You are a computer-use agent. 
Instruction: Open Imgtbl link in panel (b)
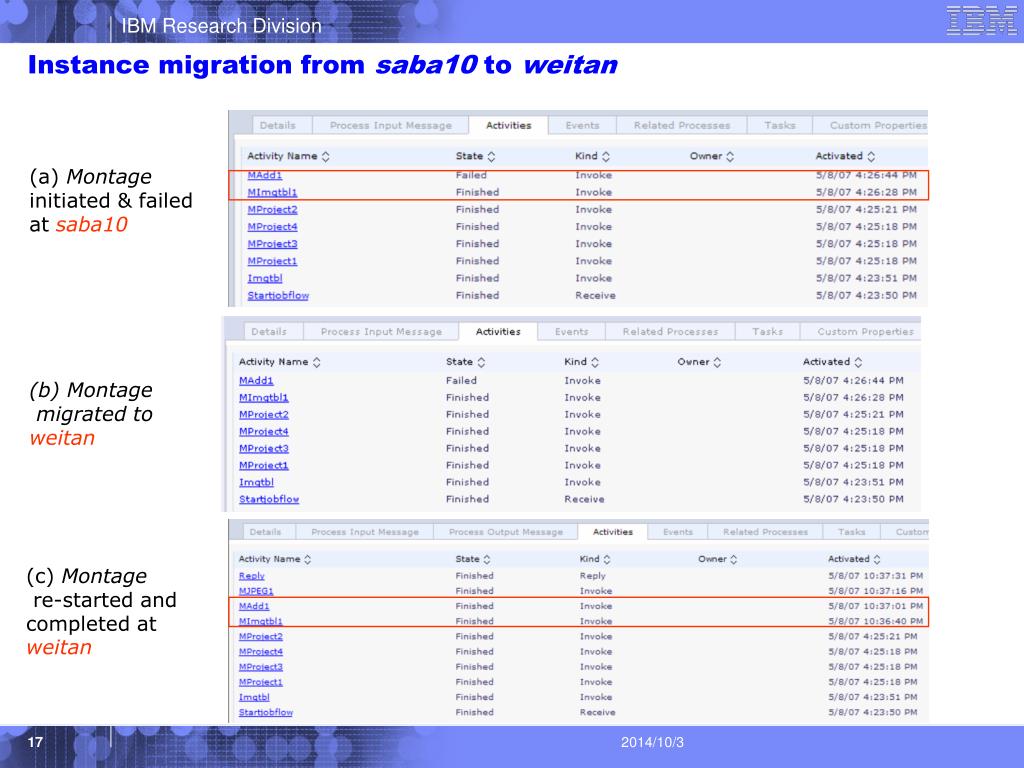coord(256,483)
